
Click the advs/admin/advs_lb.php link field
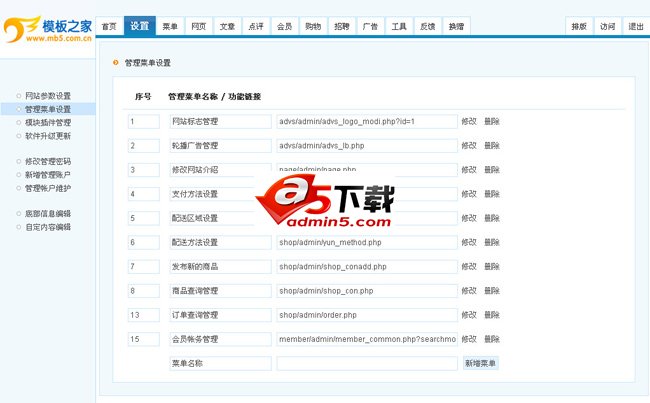(367, 146)
